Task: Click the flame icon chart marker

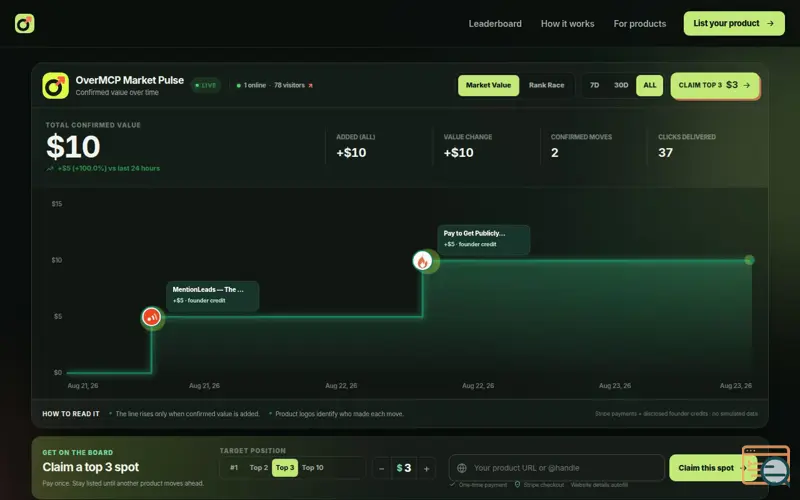Action: pyautogui.click(x=422, y=261)
